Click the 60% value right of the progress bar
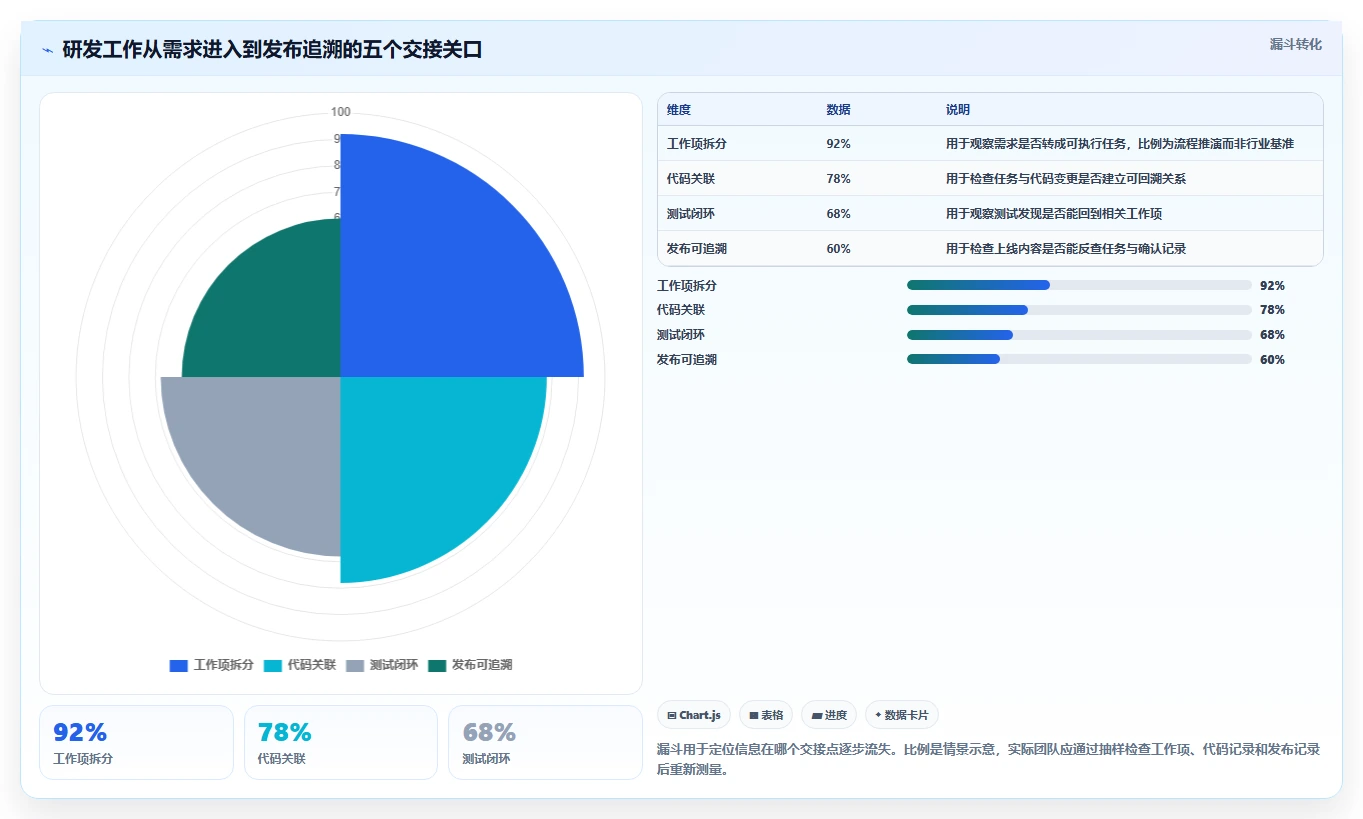The width and height of the screenshot is (1363, 819). (x=1272, y=360)
